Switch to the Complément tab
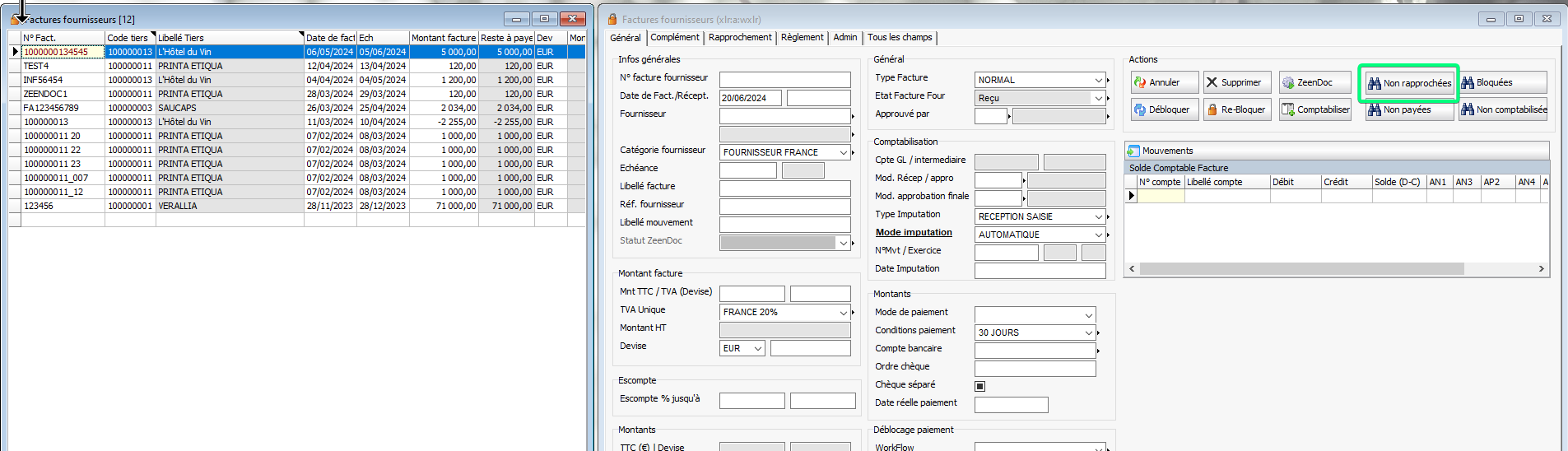Screen dimensions: 1568x451 click(674, 38)
